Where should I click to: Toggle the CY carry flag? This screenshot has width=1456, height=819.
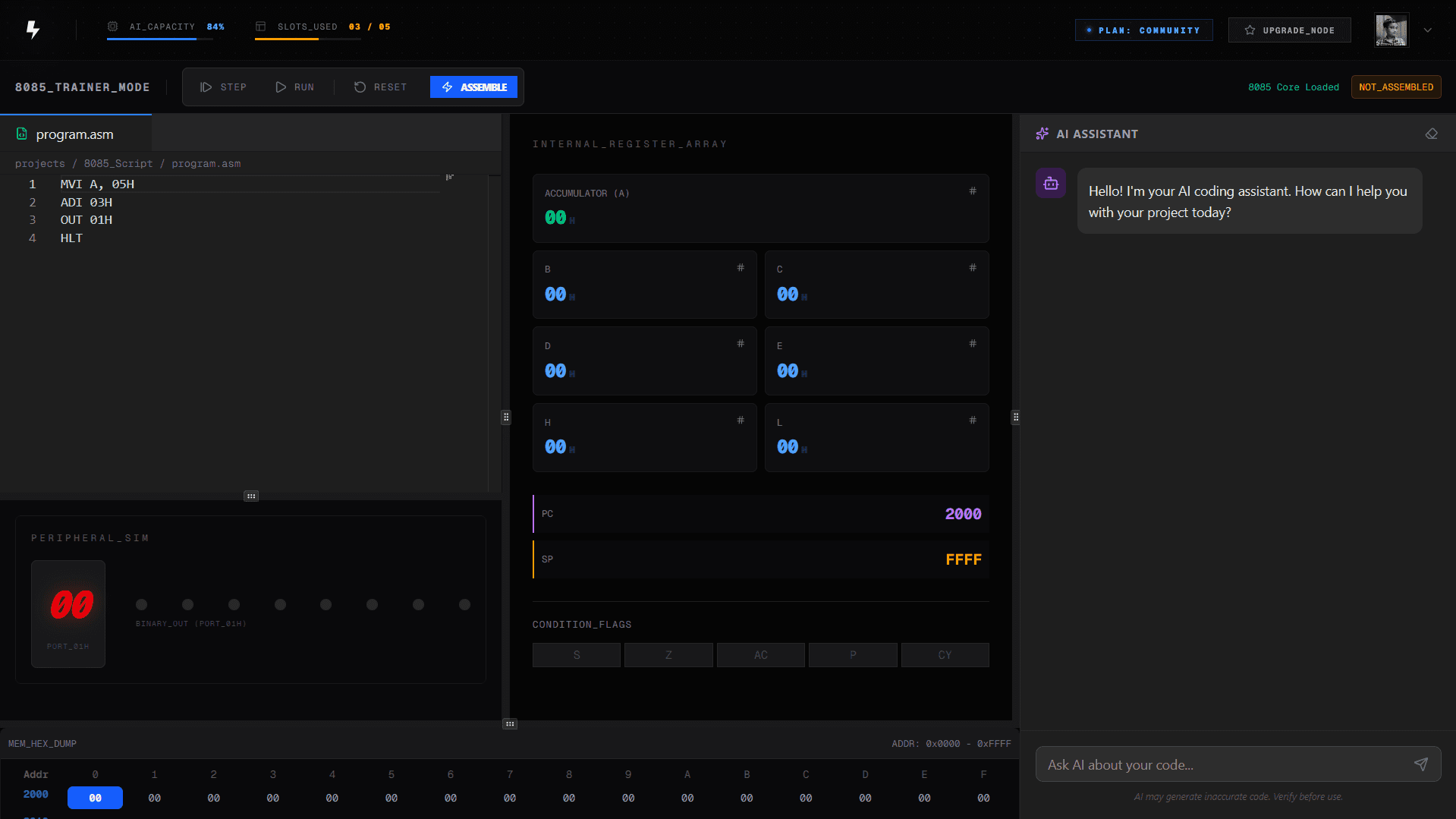[x=944, y=654]
